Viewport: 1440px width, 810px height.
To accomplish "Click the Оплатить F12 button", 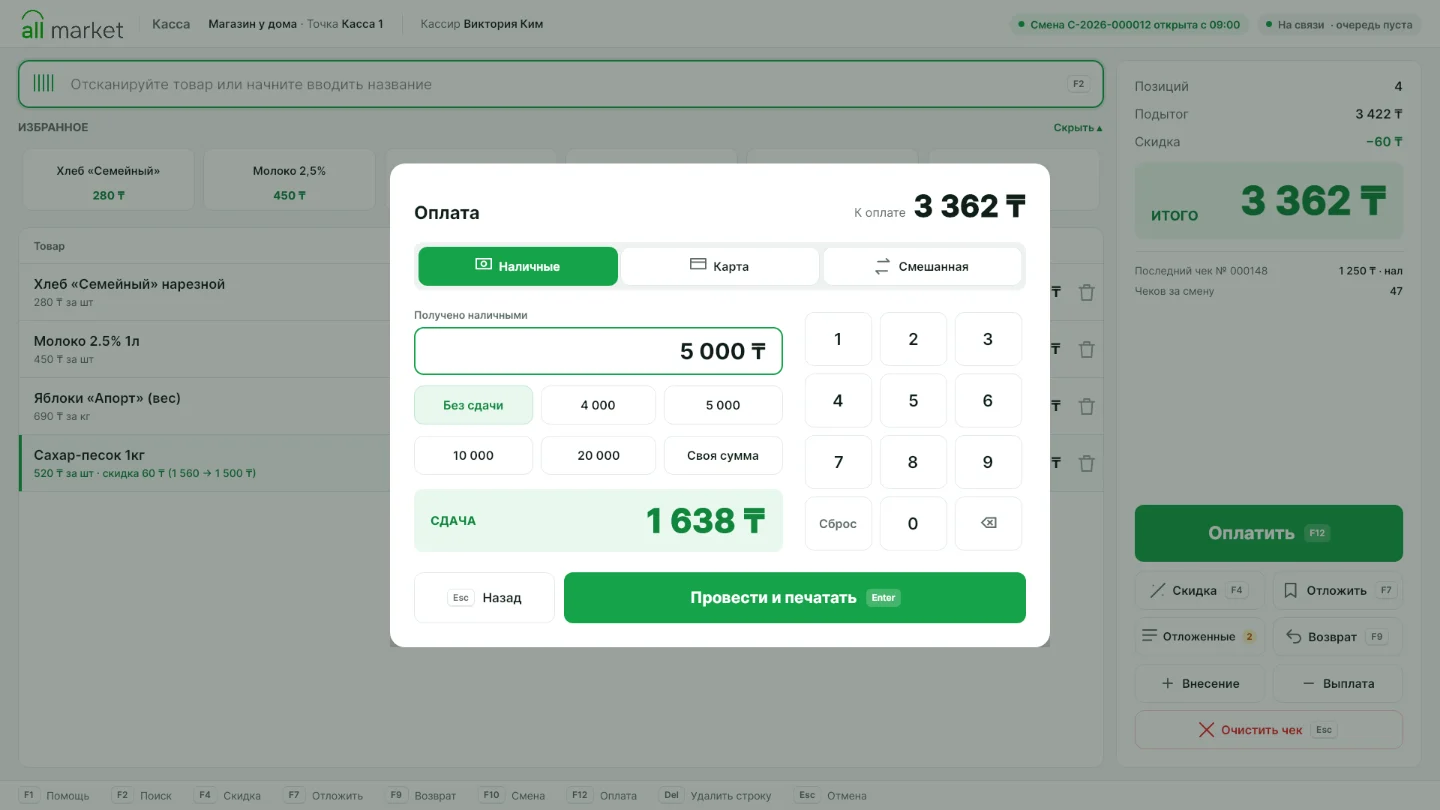I will (1269, 533).
